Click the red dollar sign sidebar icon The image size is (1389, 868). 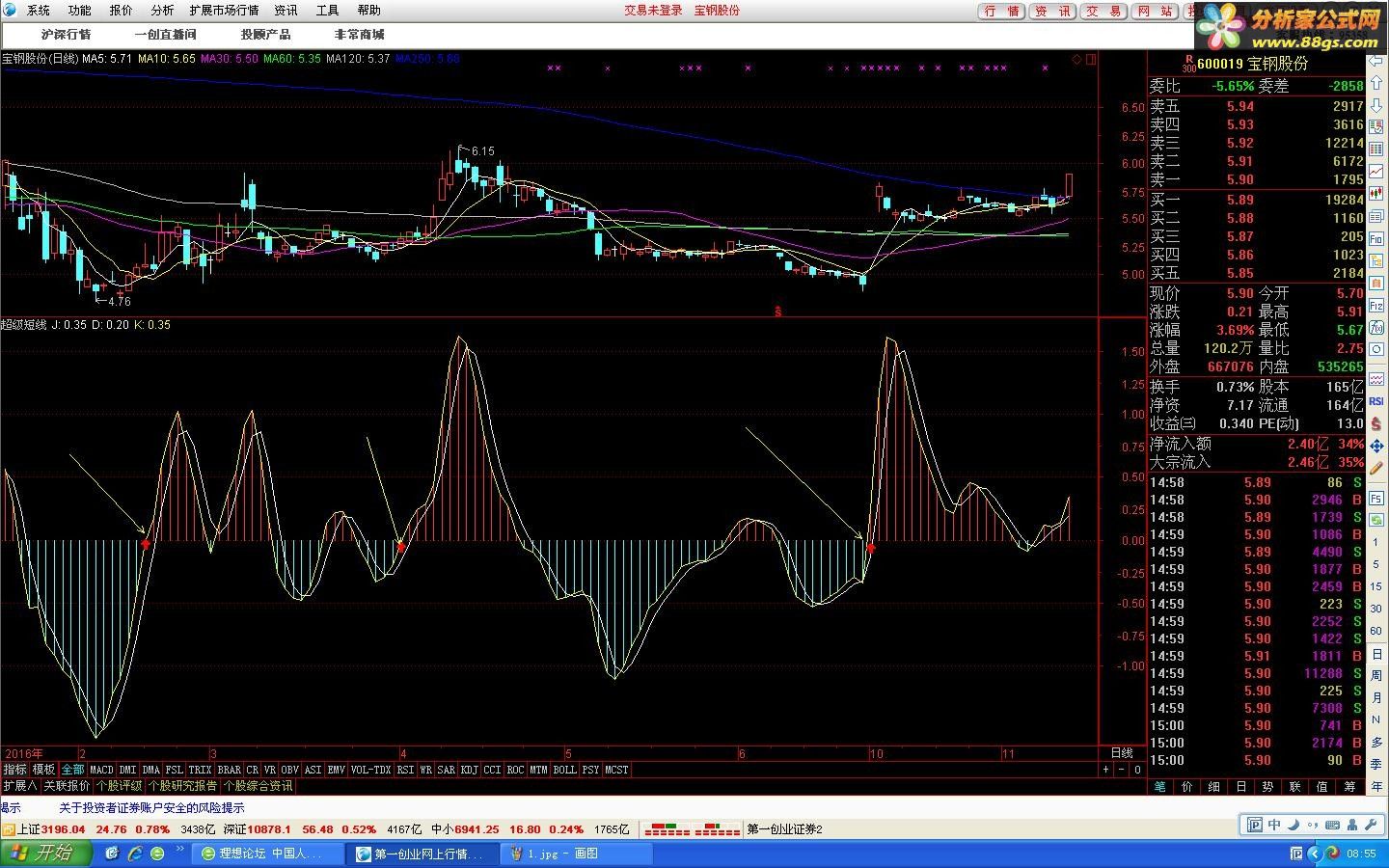pos(1376,425)
